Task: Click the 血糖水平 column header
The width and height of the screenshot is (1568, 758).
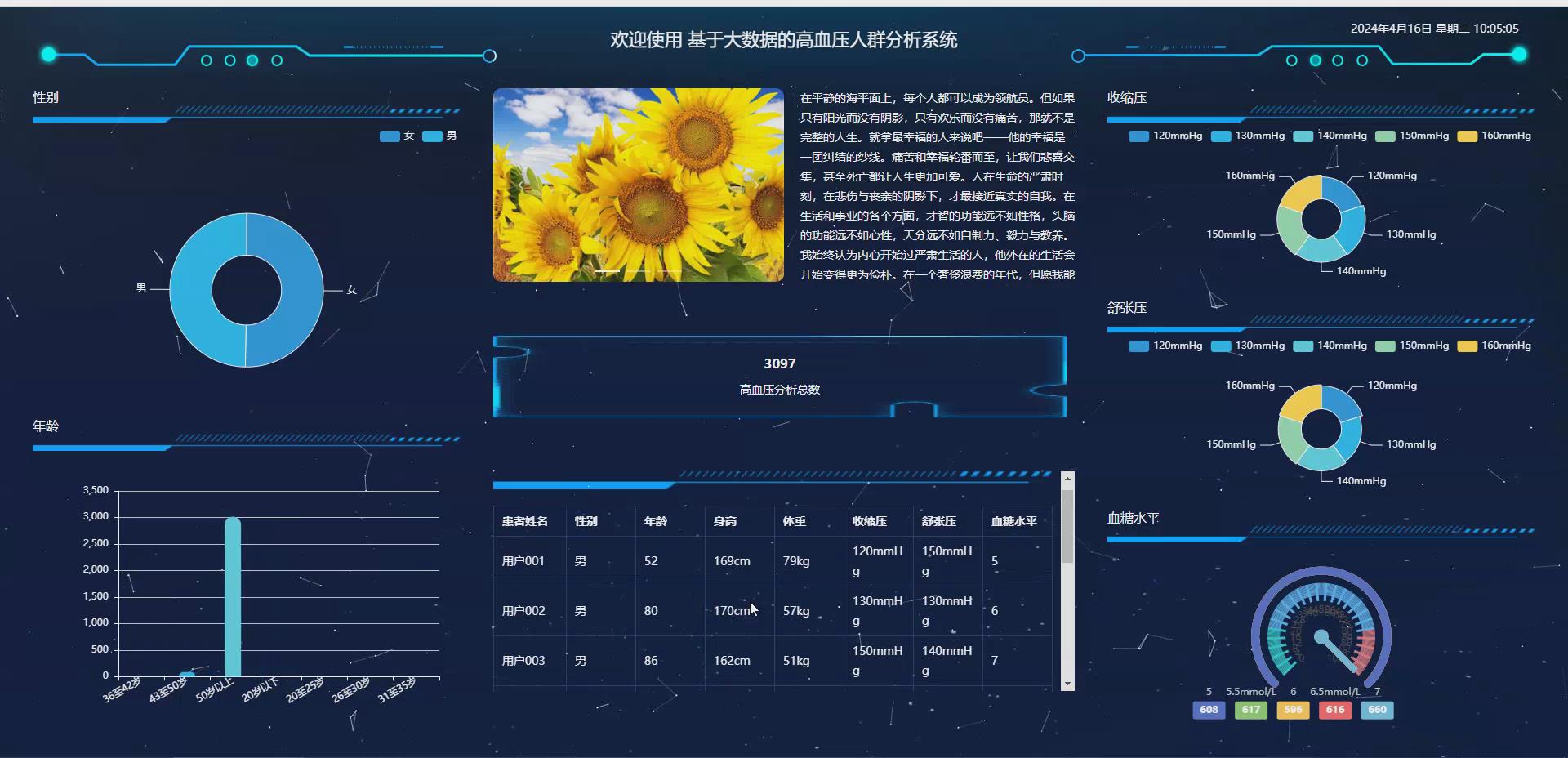Action: [x=1013, y=521]
